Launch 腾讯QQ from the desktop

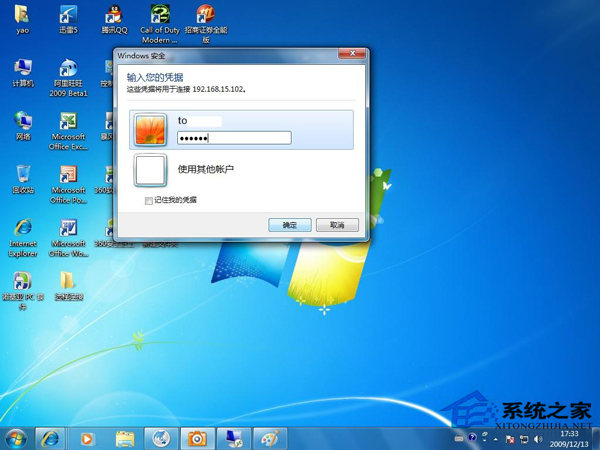(x=114, y=19)
